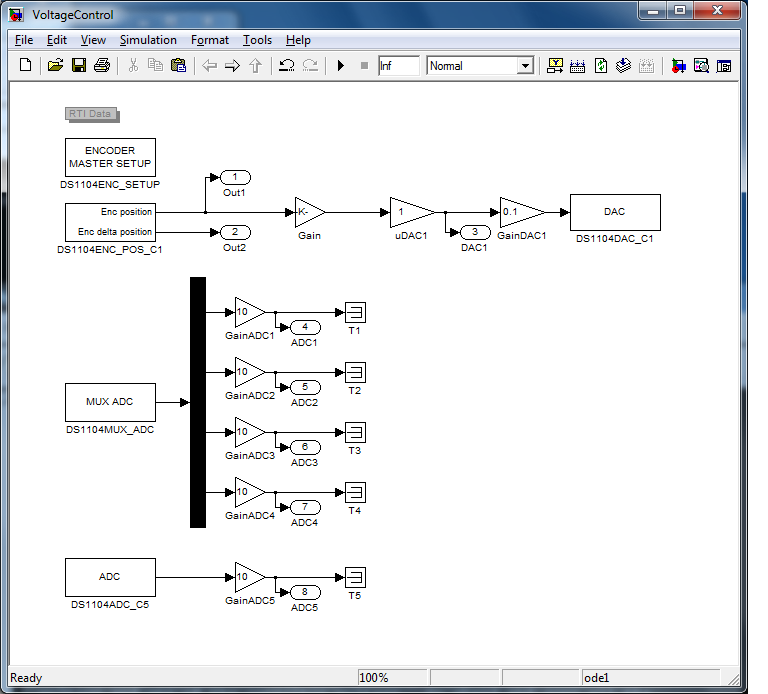Image resolution: width=768 pixels, height=694 pixels.
Task: Open the View menu
Action: coord(93,40)
